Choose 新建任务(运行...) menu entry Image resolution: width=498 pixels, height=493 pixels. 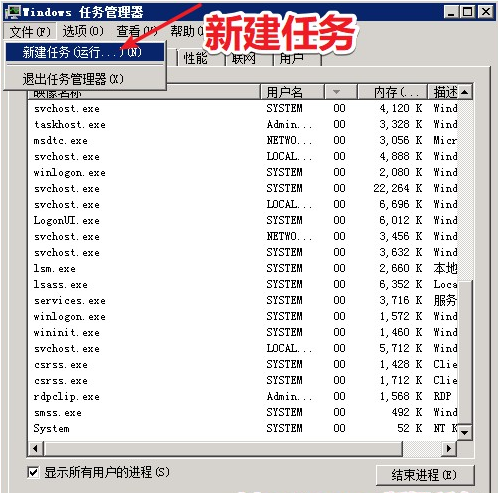pyautogui.click(x=85, y=52)
